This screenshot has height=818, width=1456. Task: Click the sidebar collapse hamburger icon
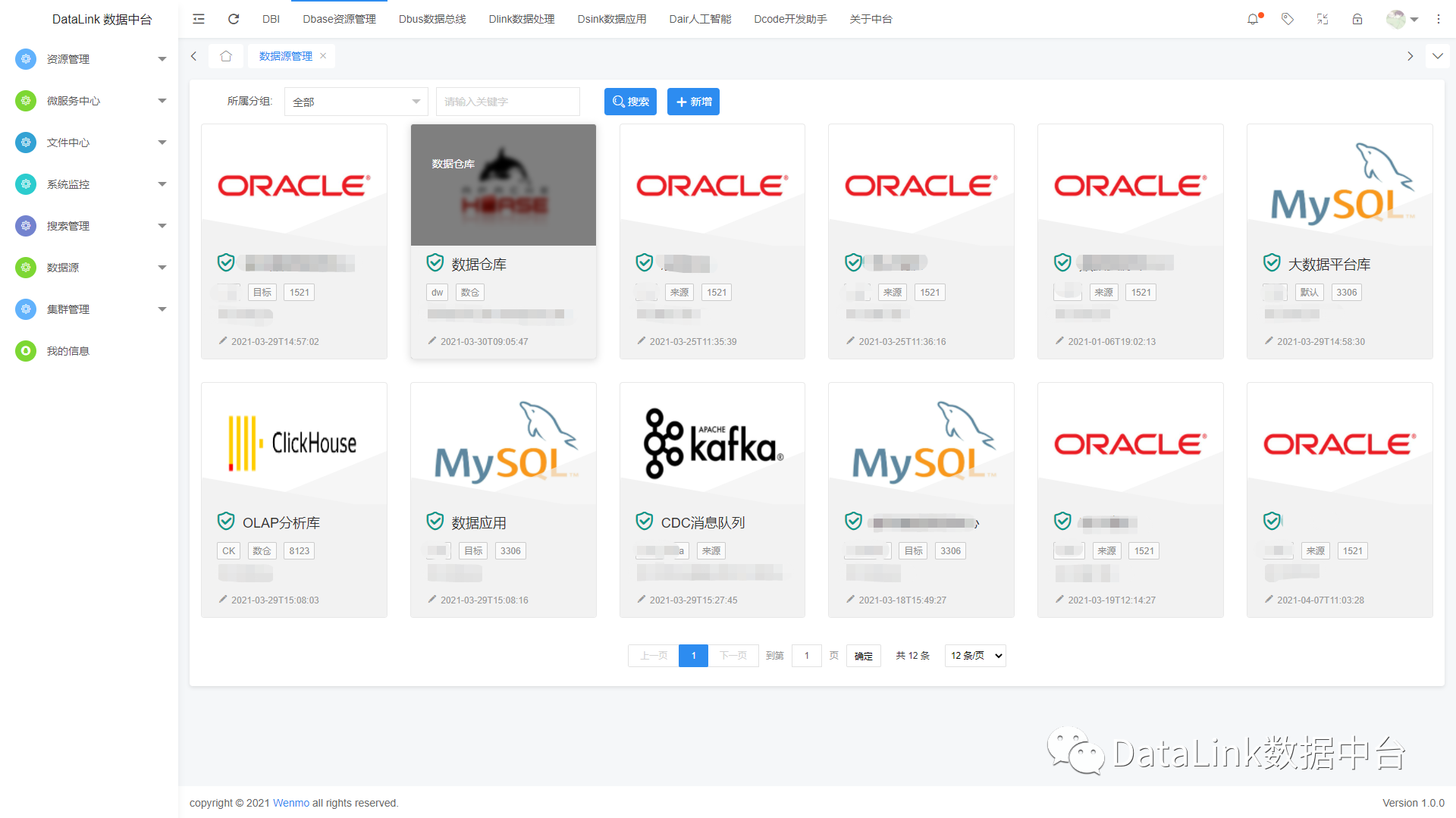pyautogui.click(x=199, y=19)
